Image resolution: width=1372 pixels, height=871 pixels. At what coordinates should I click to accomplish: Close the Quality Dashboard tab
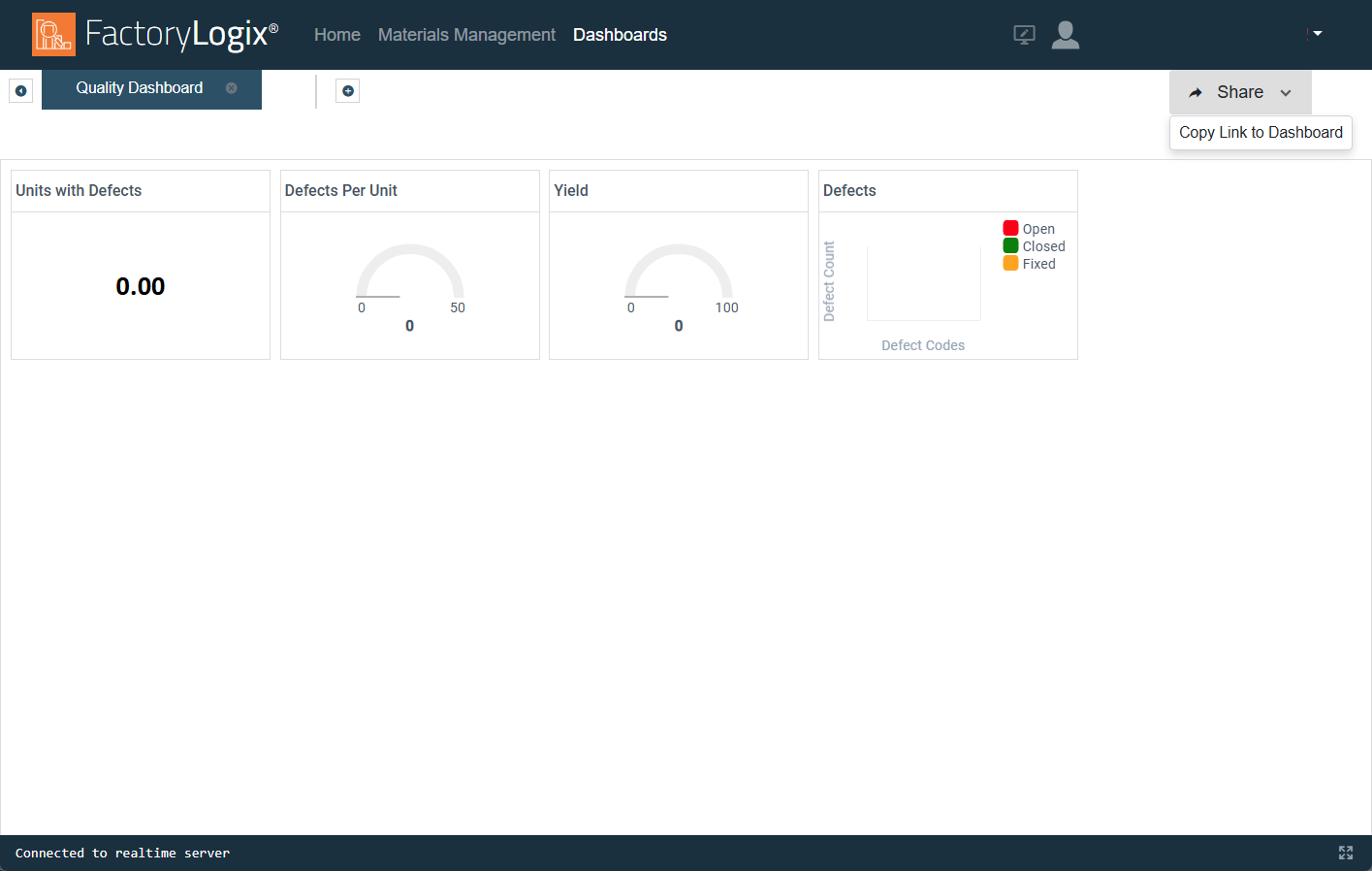[231, 87]
